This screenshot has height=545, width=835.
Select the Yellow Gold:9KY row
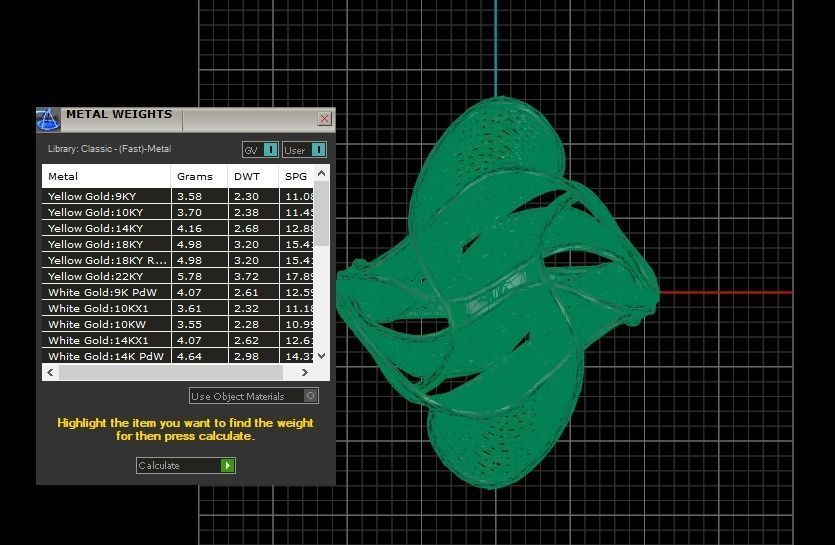(x=178, y=196)
